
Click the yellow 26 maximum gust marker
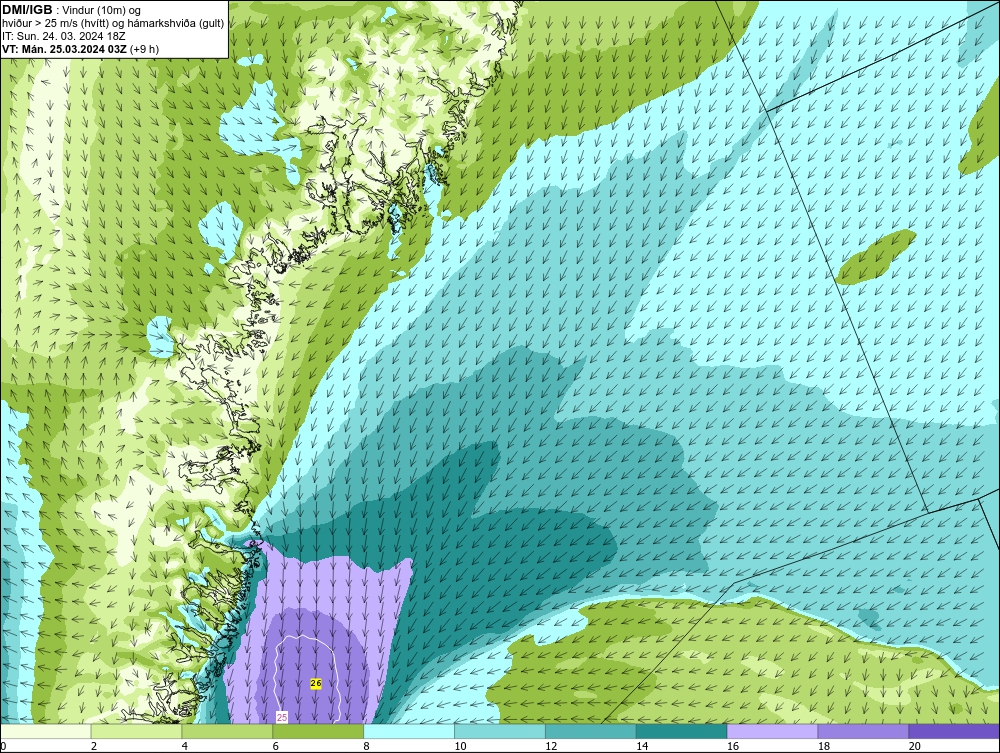pos(316,683)
